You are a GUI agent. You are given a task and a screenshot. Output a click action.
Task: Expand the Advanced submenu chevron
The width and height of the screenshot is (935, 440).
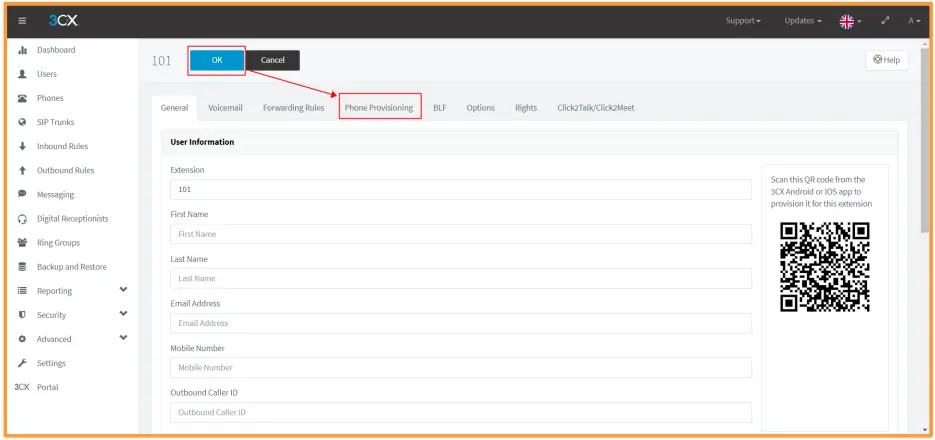[123, 337]
